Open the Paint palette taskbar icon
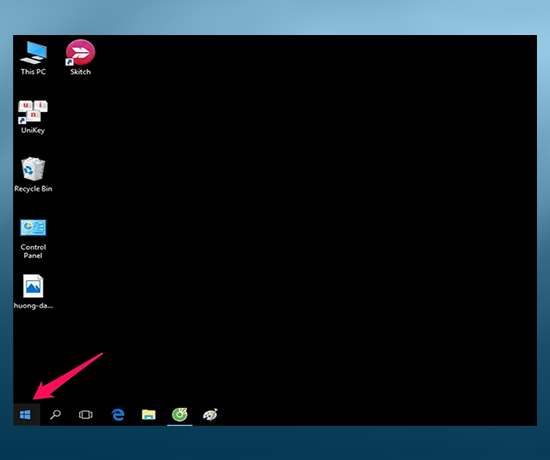Viewport: 550px width, 460px height. [x=210, y=415]
